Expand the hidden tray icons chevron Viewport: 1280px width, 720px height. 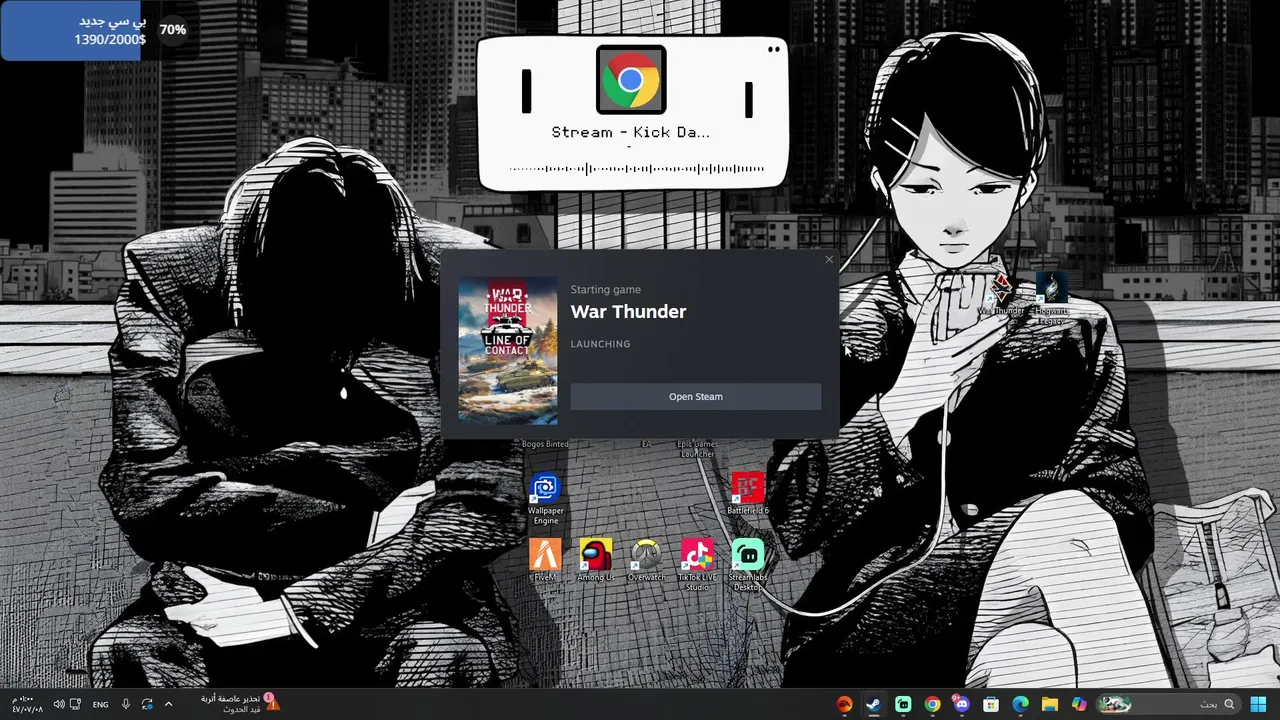168,704
